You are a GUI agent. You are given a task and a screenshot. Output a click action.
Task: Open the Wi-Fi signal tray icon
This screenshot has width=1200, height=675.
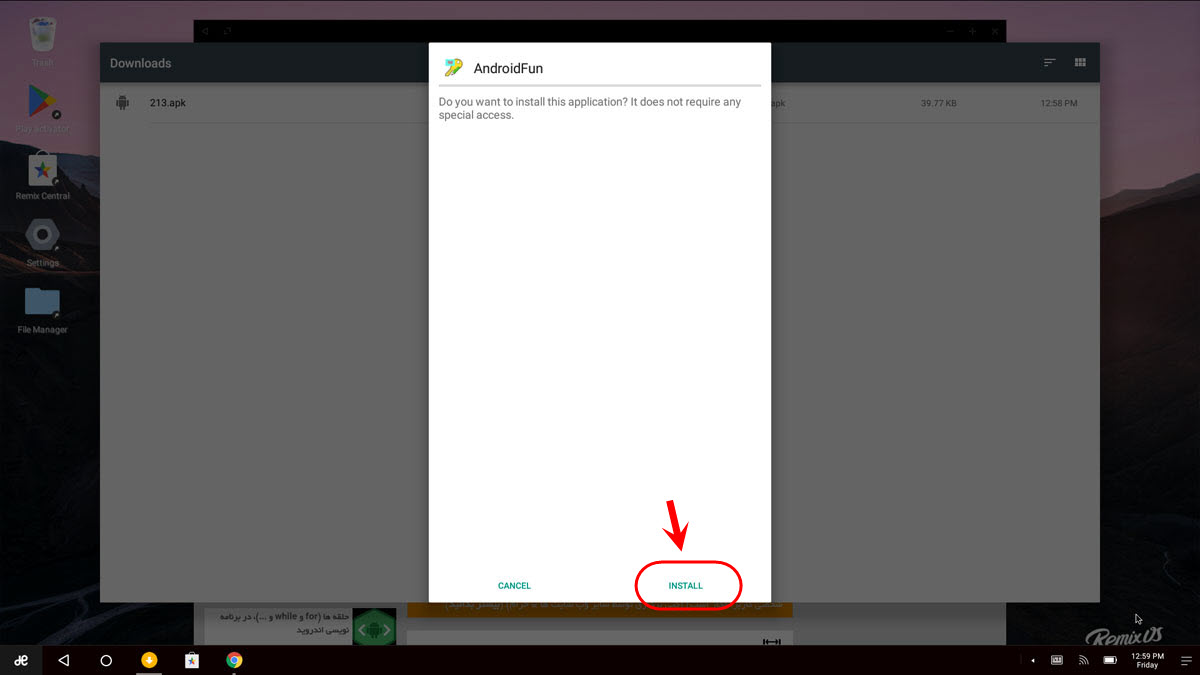[1083, 660]
